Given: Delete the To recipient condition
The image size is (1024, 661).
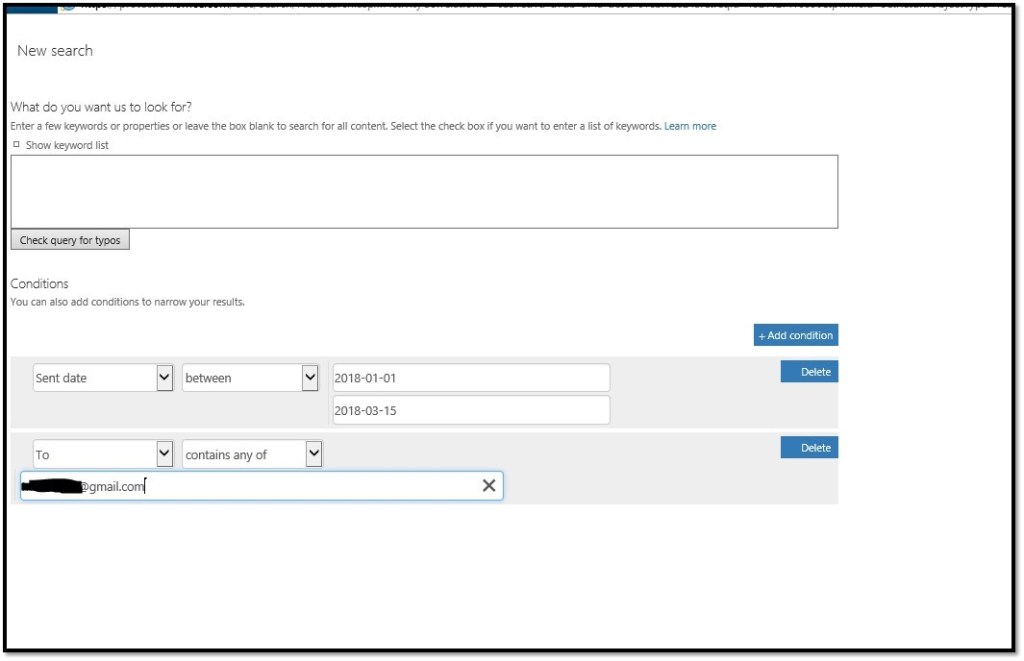Looking at the screenshot, I should pos(809,448).
